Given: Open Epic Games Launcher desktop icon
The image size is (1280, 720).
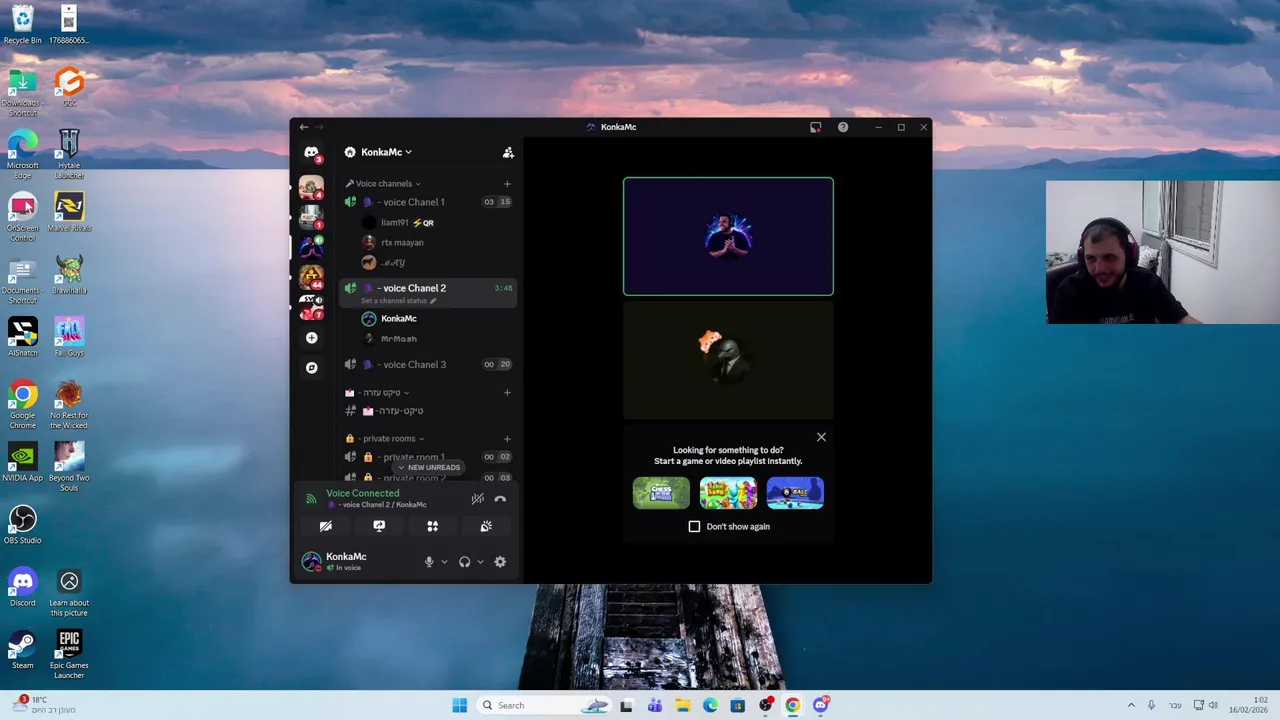Looking at the screenshot, I should 69,654.
